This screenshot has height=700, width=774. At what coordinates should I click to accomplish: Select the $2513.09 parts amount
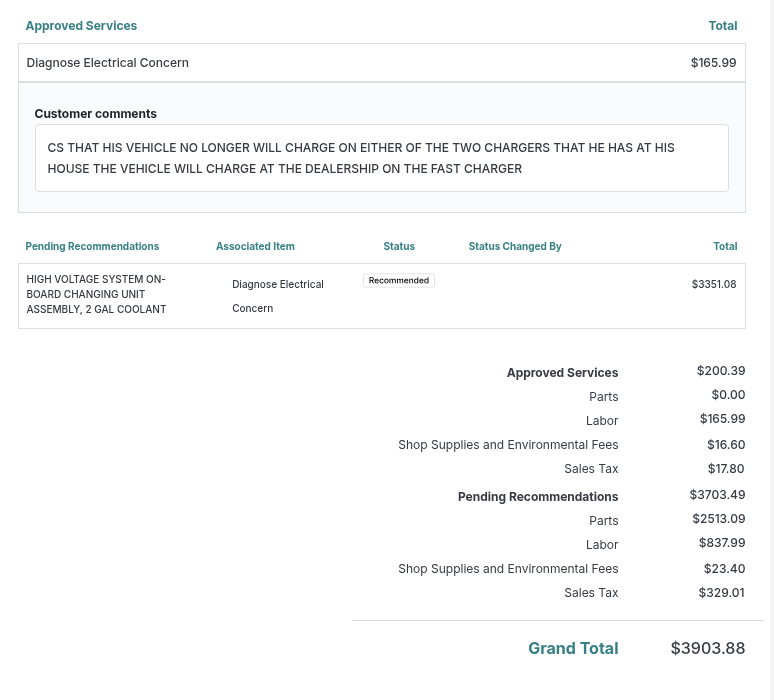pos(718,519)
